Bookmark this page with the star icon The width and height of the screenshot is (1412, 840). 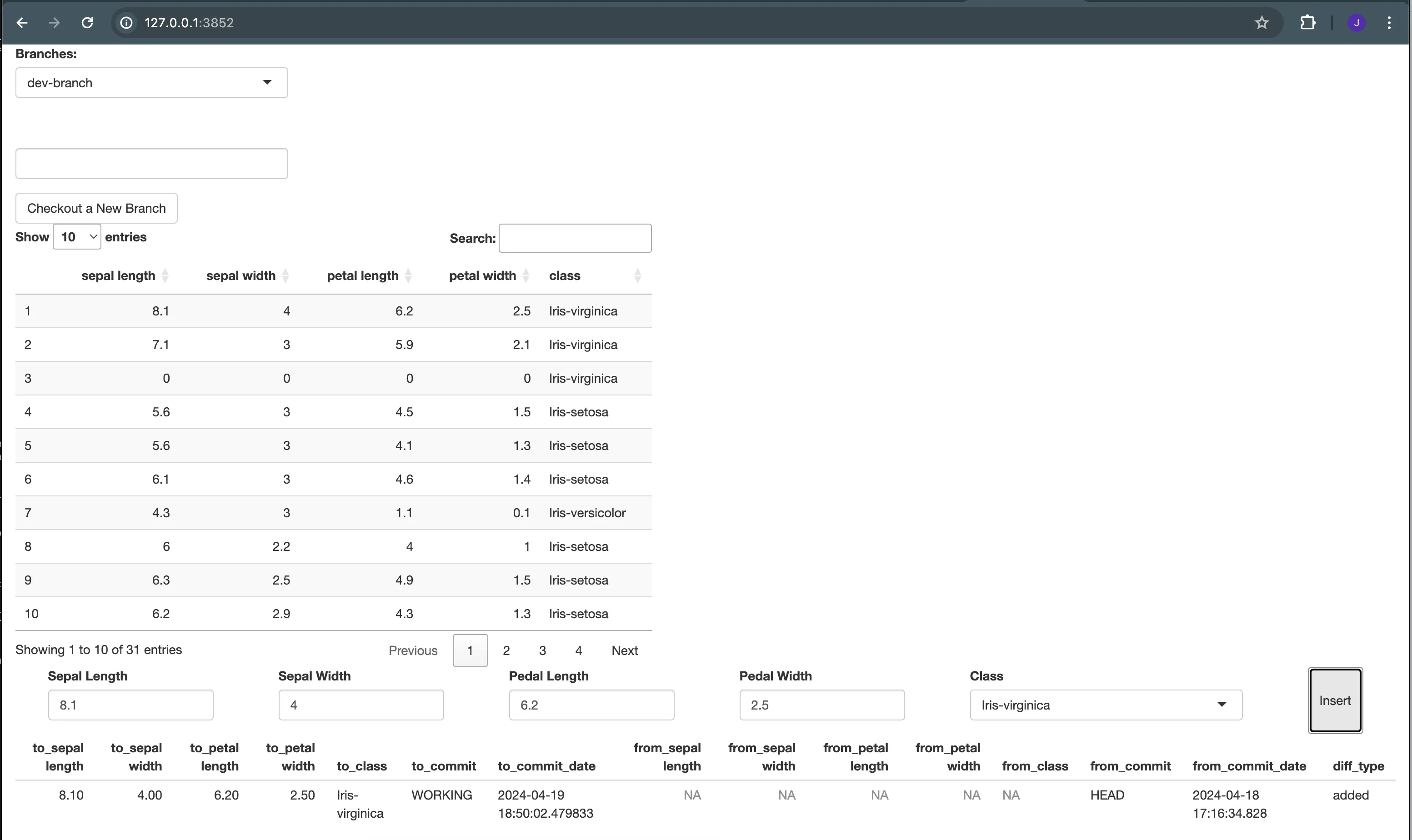1262,23
